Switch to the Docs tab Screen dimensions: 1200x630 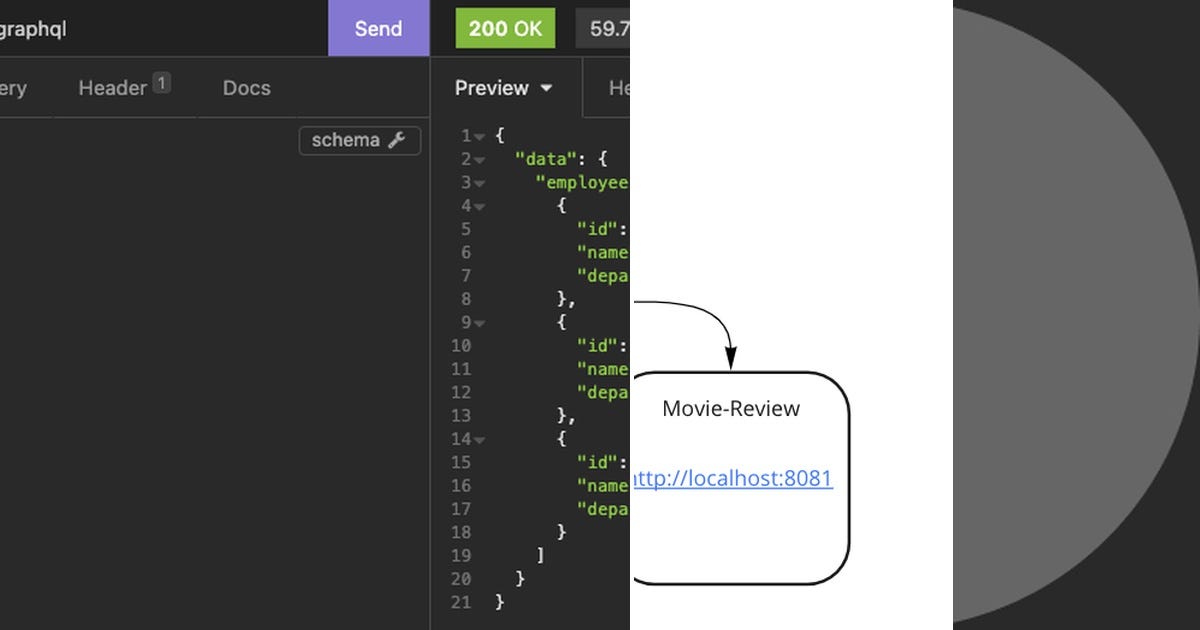click(x=246, y=88)
